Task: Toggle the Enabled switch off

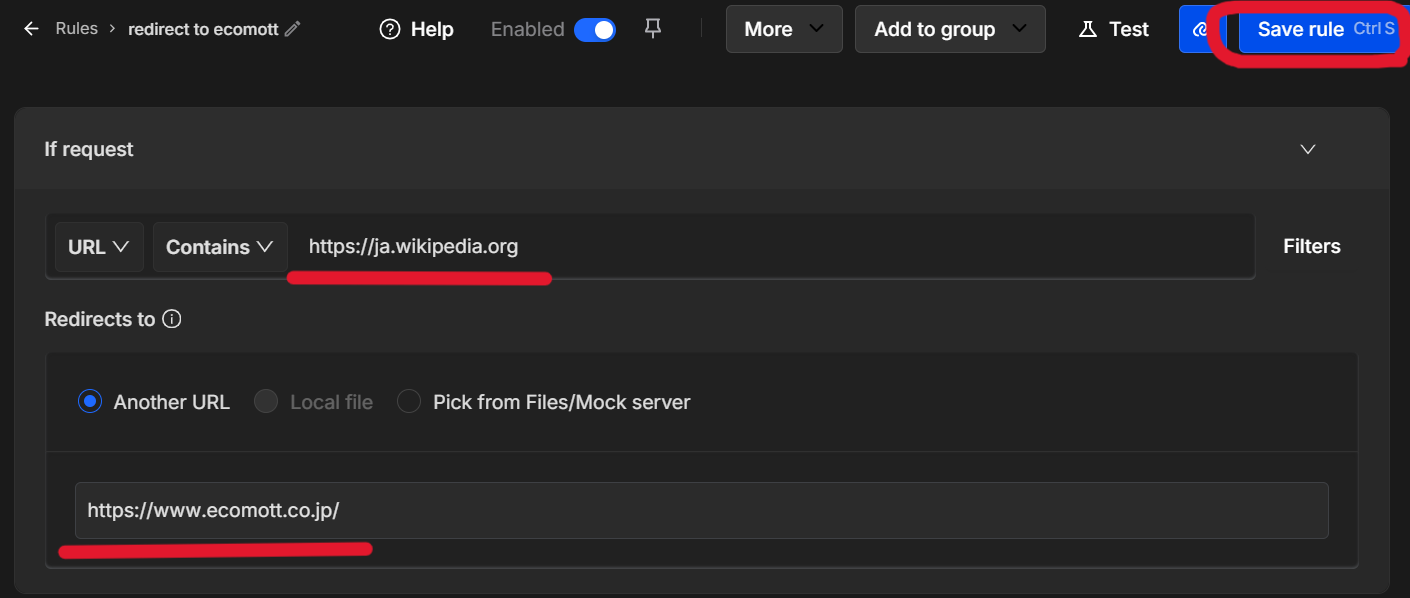Action: [595, 30]
